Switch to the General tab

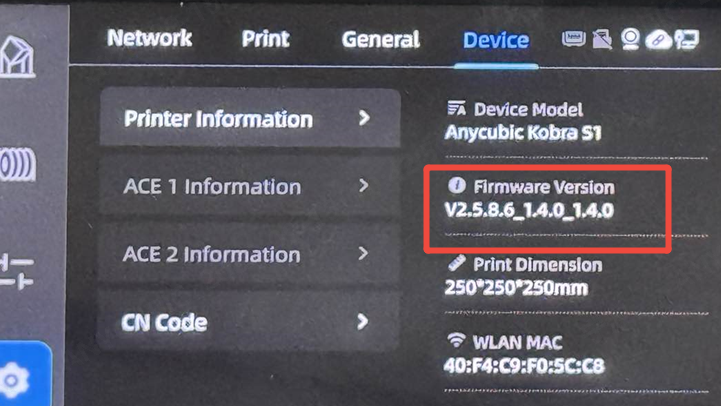(381, 40)
